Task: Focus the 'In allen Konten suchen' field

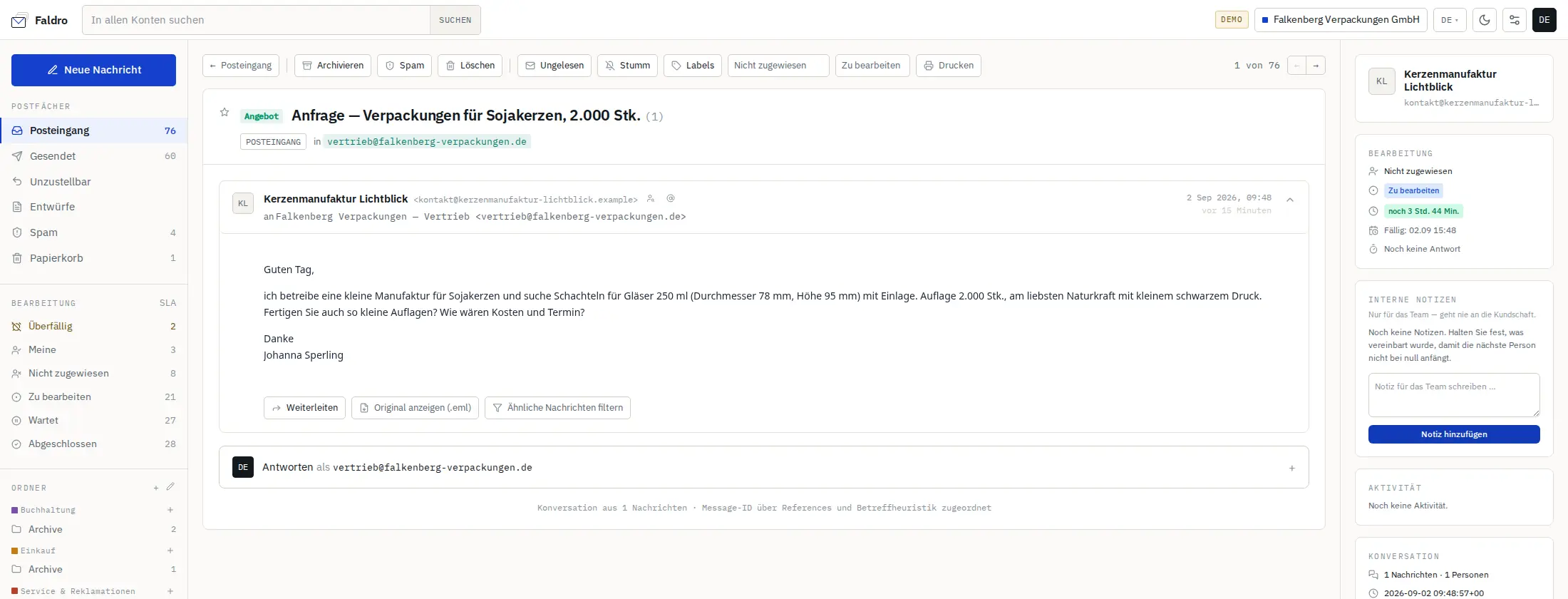Action: (x=257, y=20)
